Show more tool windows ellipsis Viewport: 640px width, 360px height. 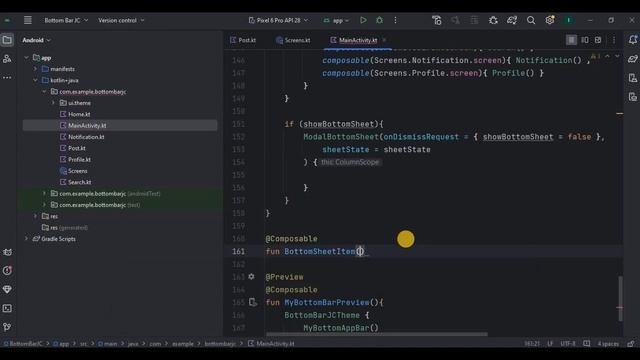click(7, 78)
